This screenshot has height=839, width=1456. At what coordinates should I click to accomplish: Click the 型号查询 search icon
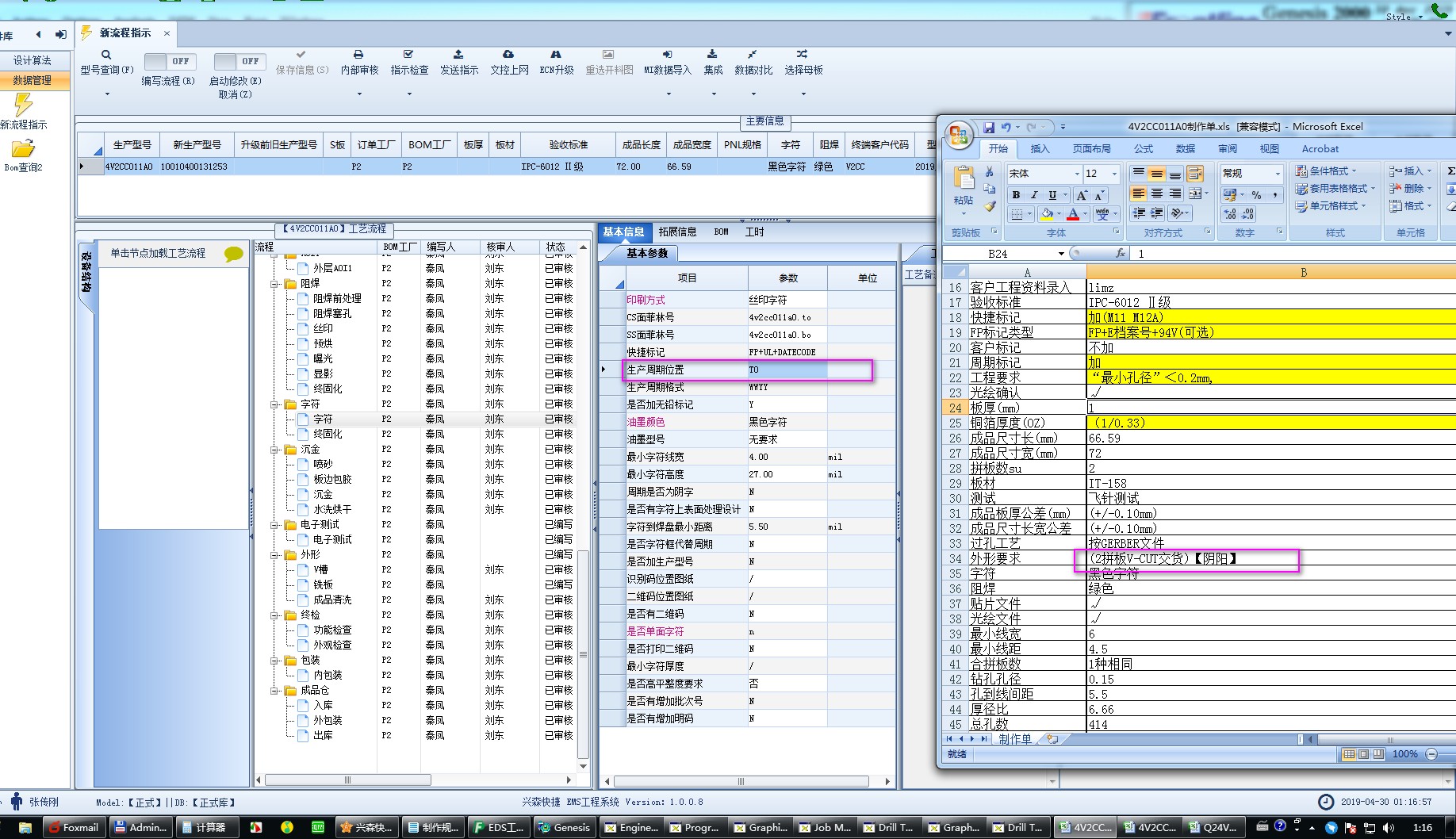(106, 55)
